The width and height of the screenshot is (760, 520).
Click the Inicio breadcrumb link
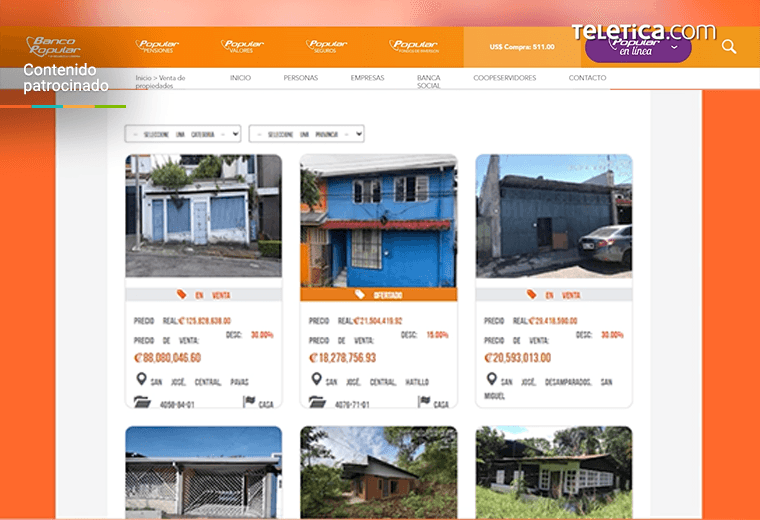pyautogui.click(x=143, y=78)
